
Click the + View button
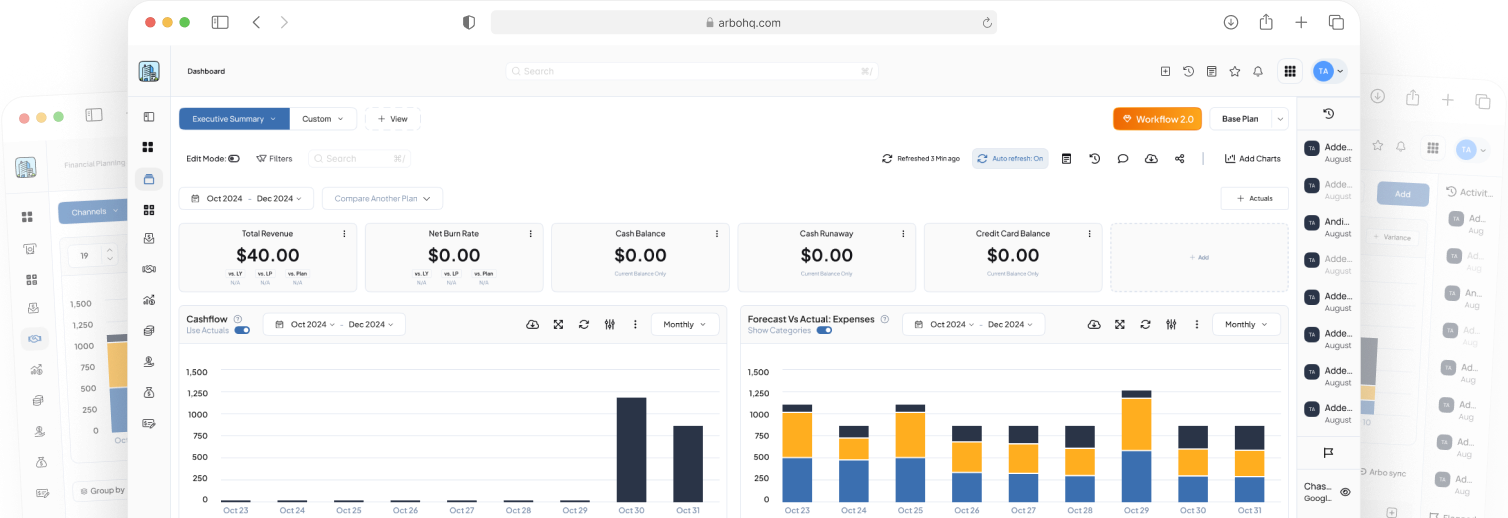(392, 119)
